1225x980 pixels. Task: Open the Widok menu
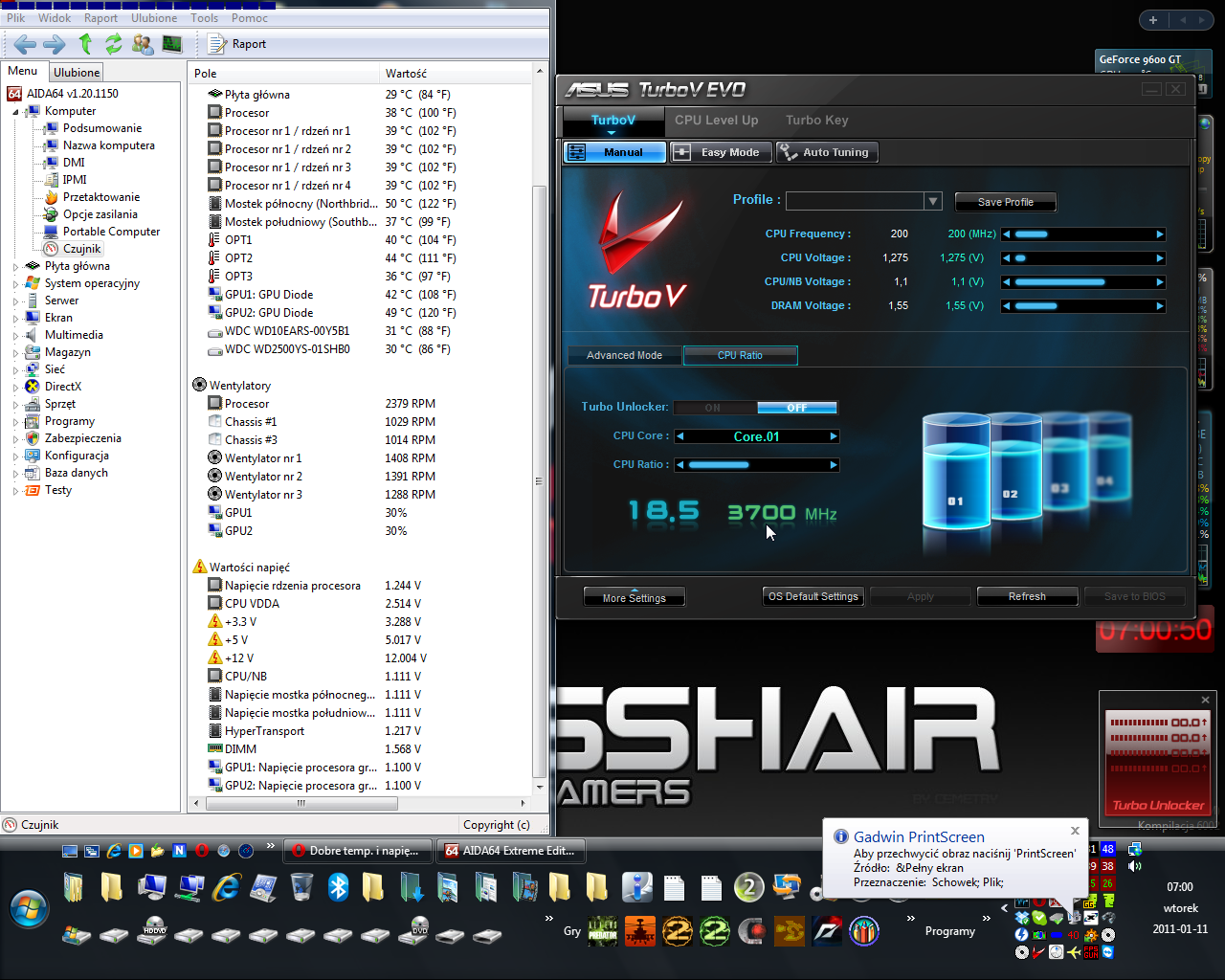click(55, 18)
